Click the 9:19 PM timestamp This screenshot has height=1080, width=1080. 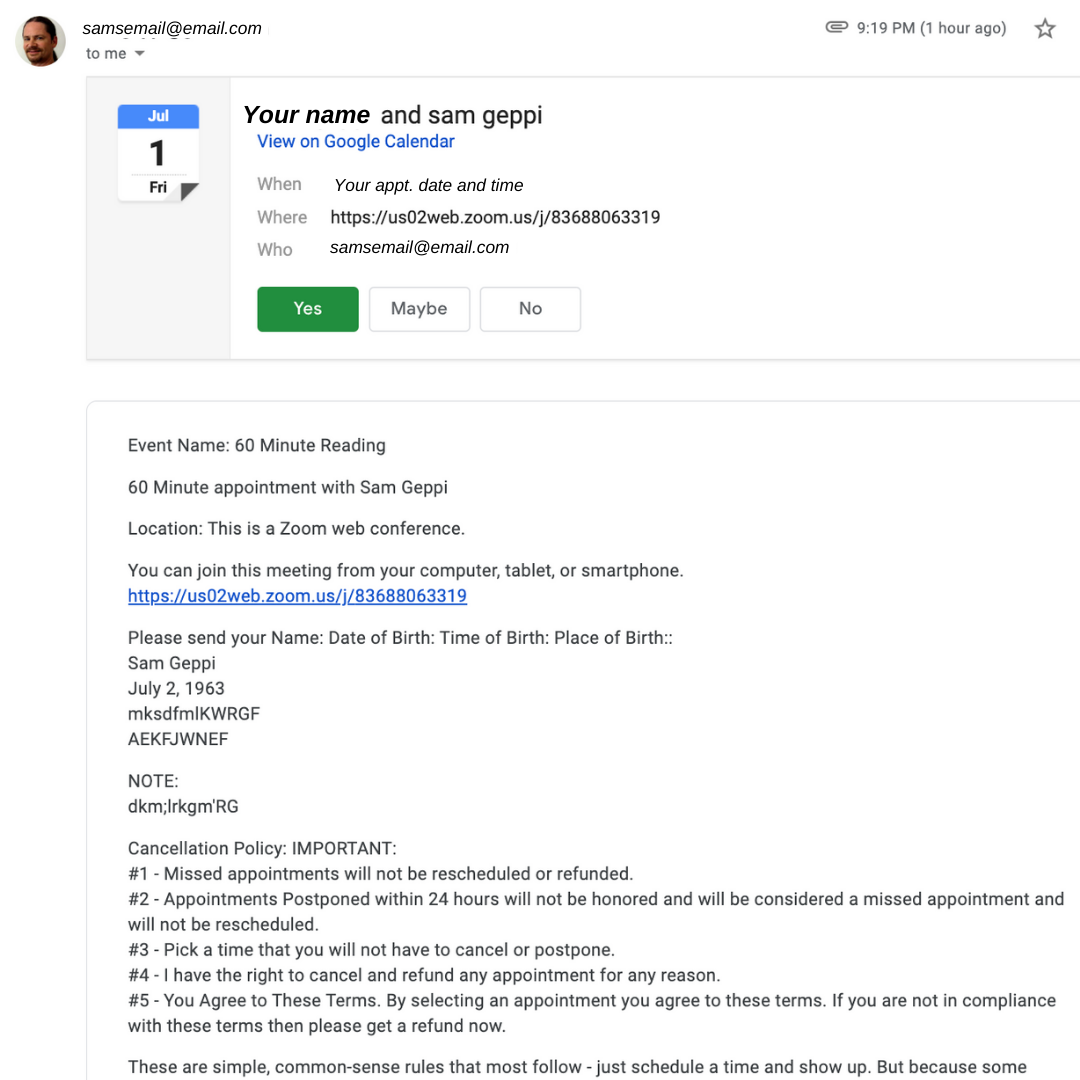click(931, 28)
